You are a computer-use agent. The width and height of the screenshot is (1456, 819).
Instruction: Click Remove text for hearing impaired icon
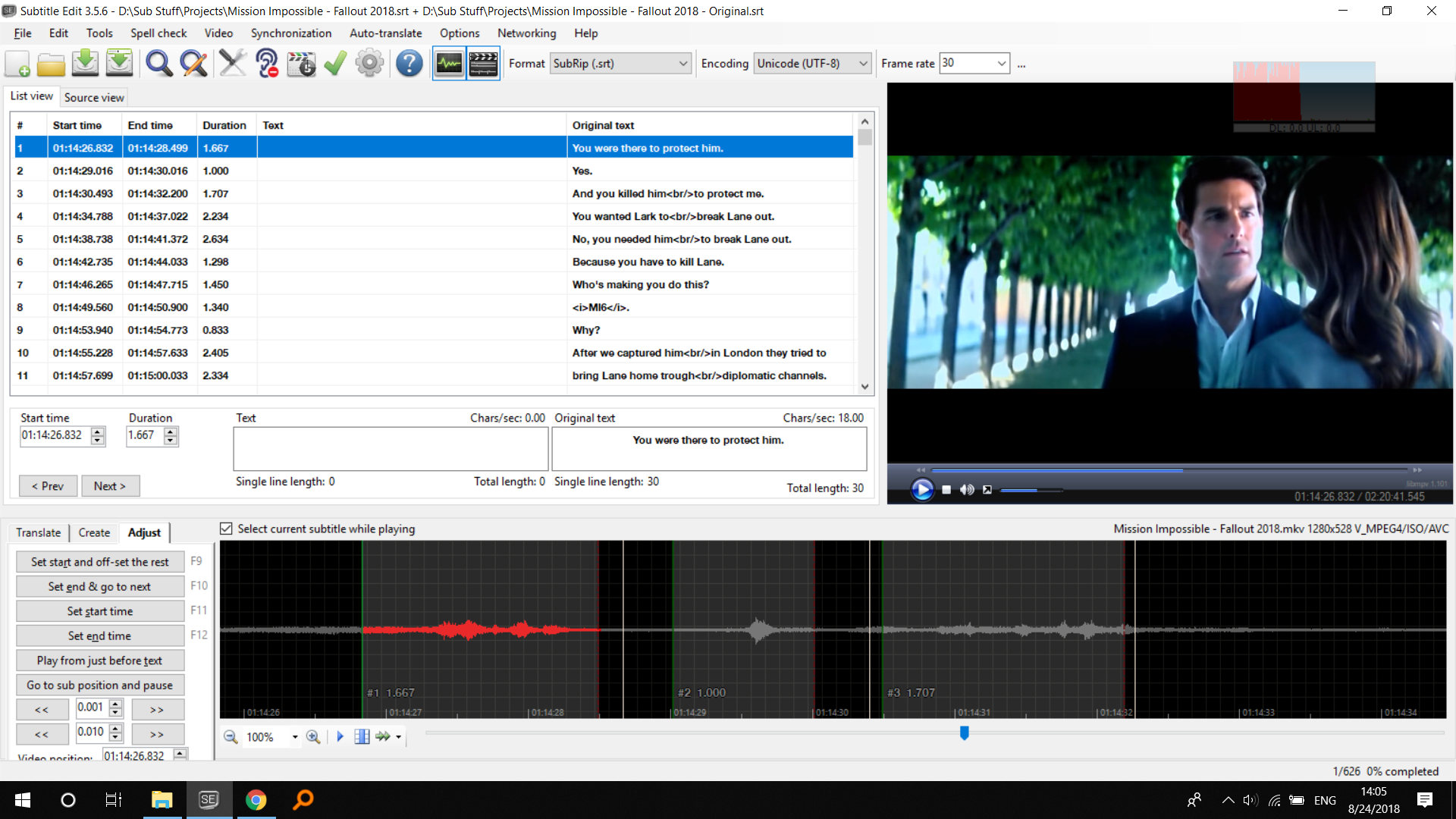(266, 64)
